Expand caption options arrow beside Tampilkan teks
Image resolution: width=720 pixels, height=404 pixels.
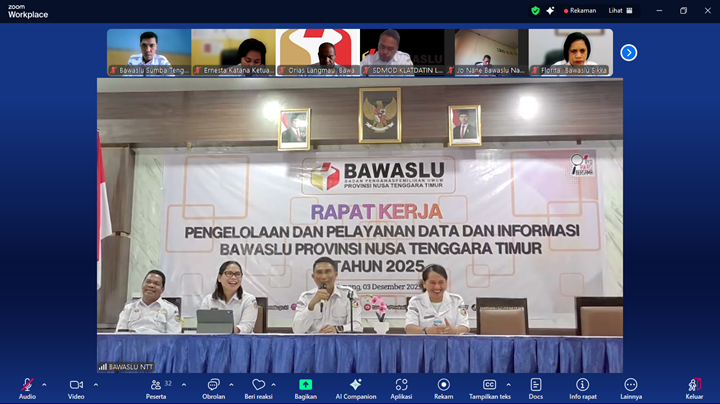(508, 385)
